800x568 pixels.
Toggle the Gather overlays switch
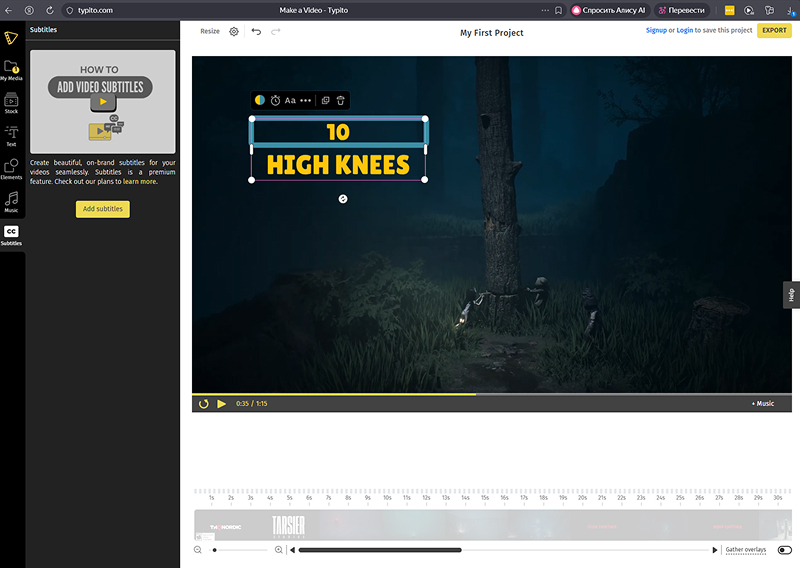(785, 550)
